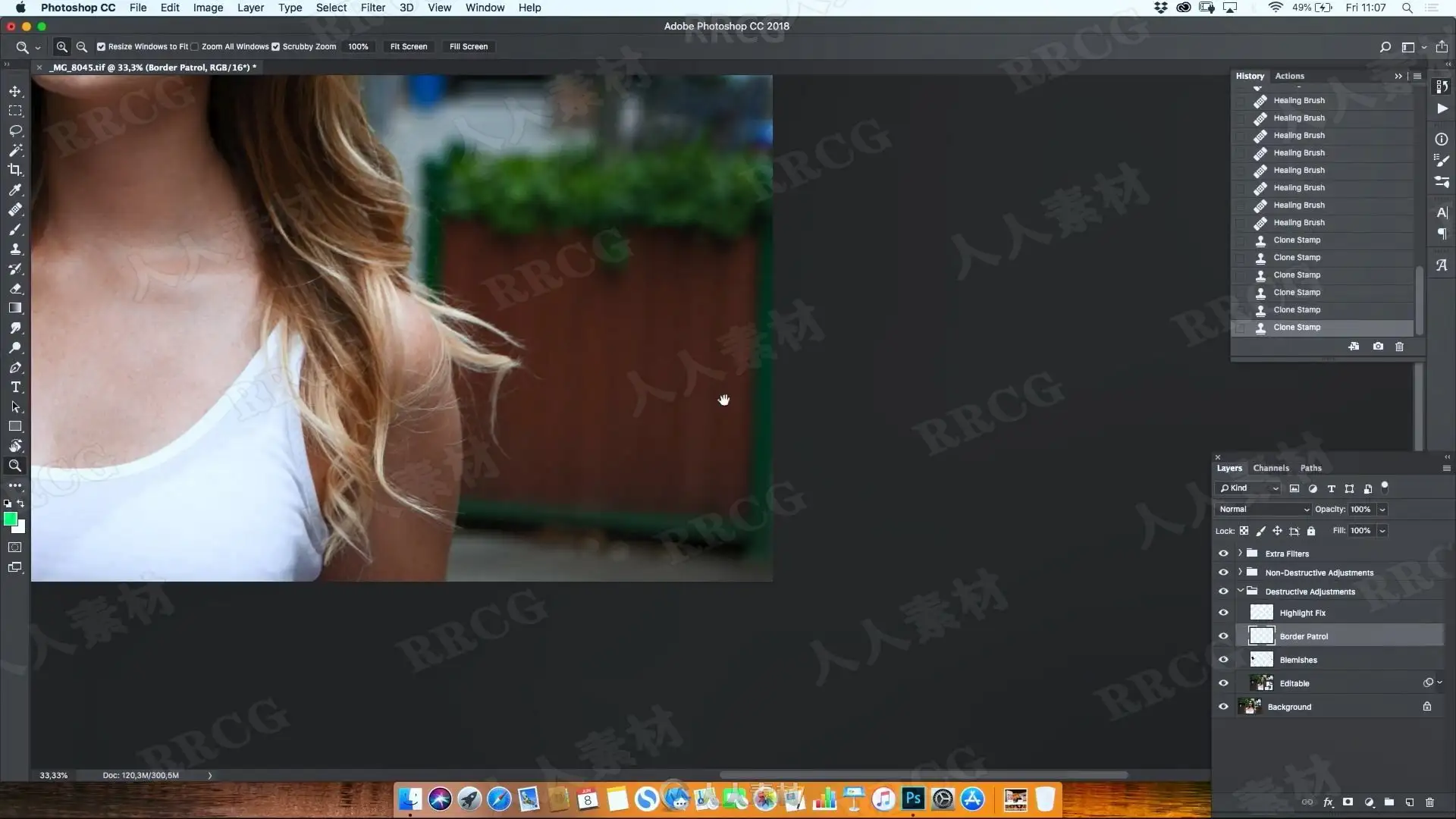Image resolution: width=1456 pixels, height=819 pixels.
Task: Click the green foreground color swatch
Action: click(10, 519)
